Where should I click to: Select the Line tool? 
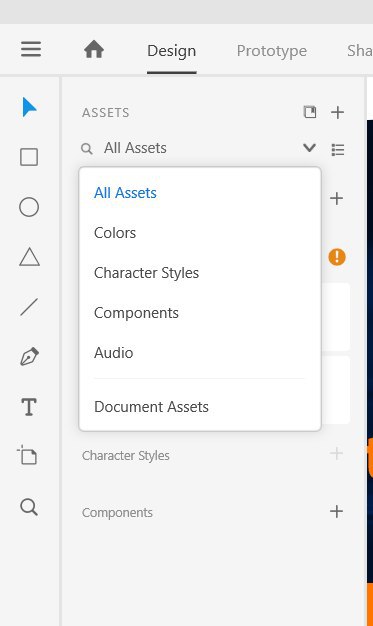pyautogui.click(x=29, y=307)
